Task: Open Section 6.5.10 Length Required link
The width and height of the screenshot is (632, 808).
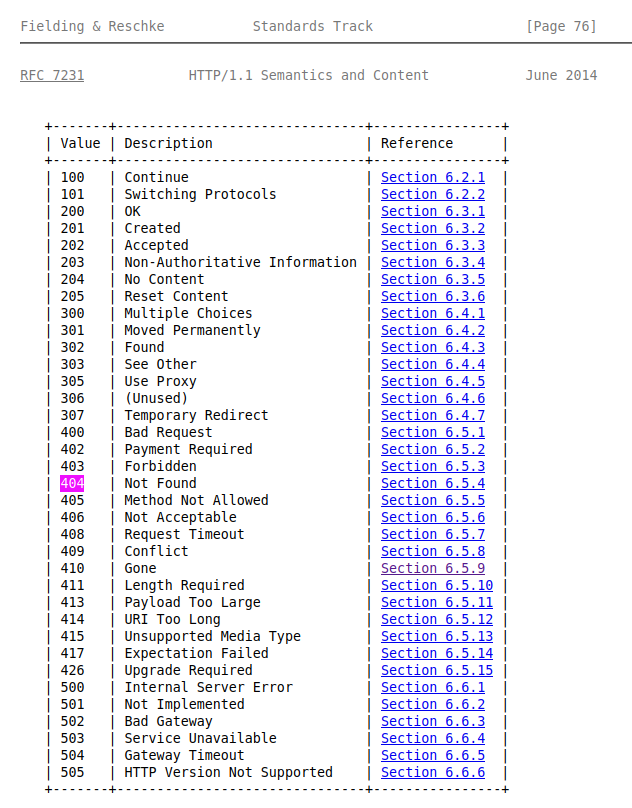Action: tap(437, 585)
